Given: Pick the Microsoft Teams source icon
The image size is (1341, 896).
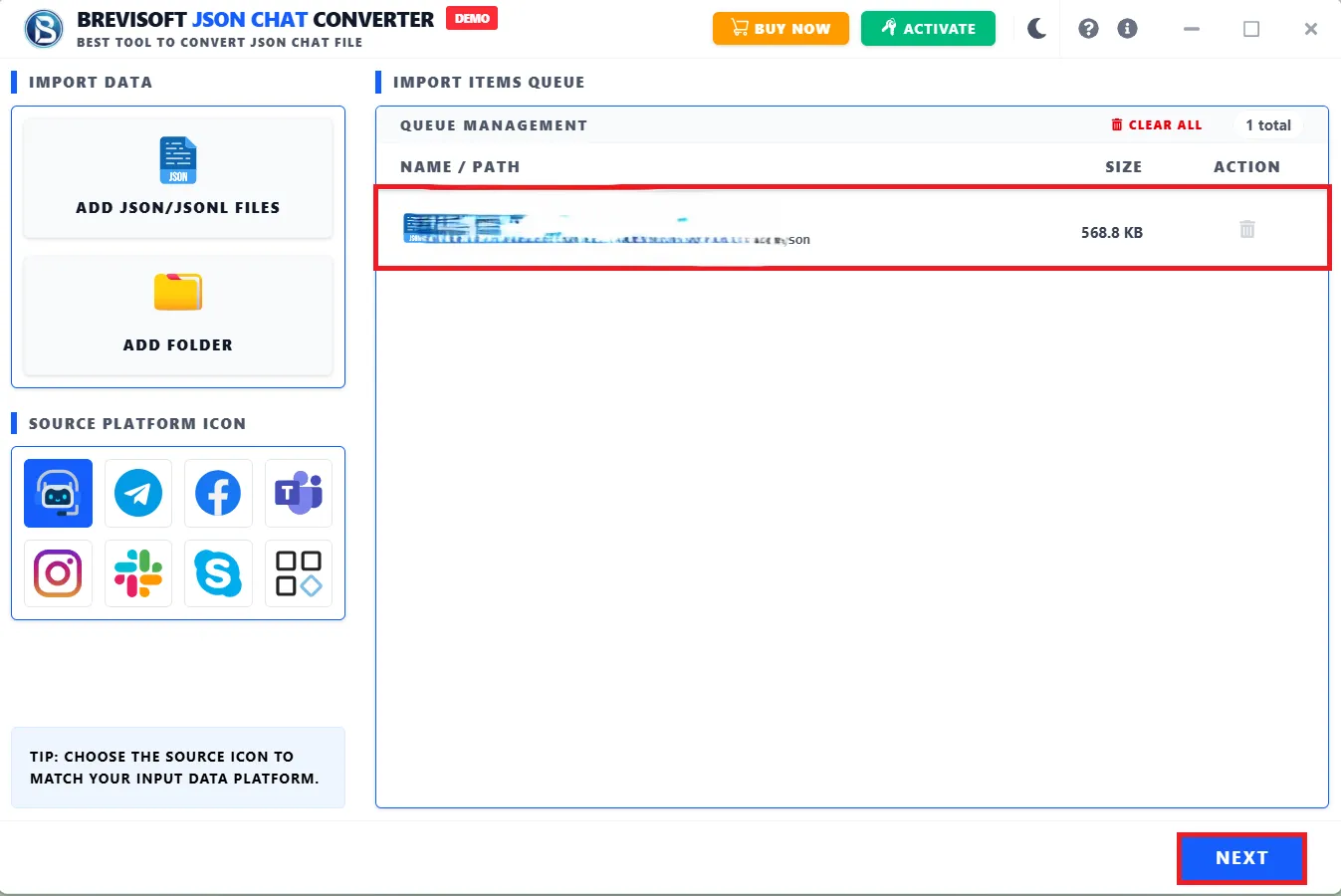Looking at the screenshot, I should click(x=299, y=493).
